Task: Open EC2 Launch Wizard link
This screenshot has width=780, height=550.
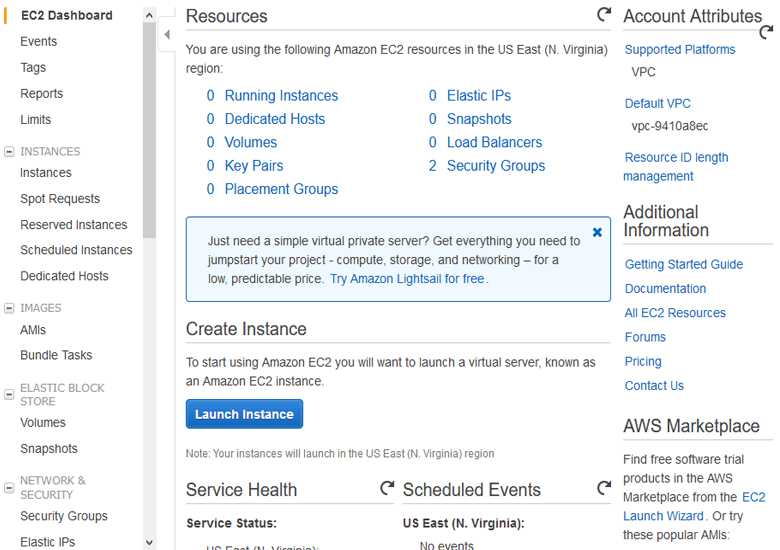Action: coord(694,507)
